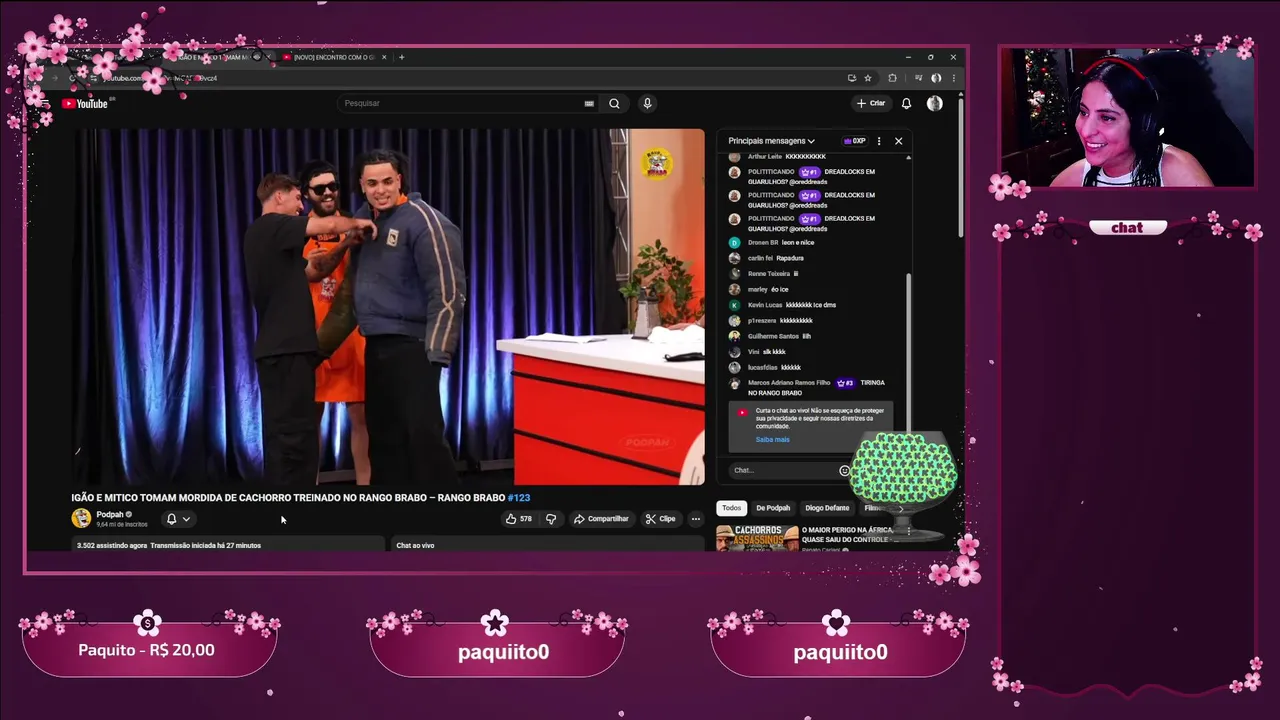Screen dimensions: 1280x720
Task: Click the 3.502 assistindo agora description text
Action: click(x=169, y=545)
